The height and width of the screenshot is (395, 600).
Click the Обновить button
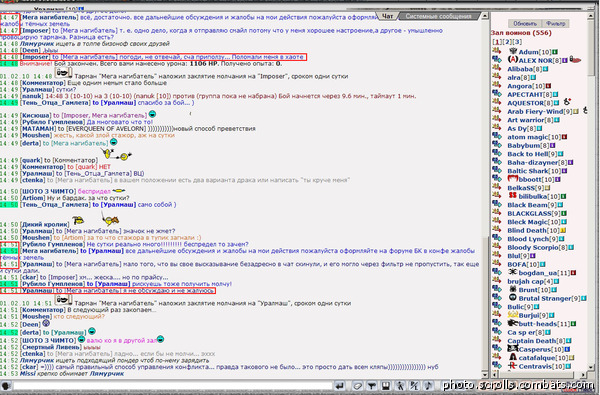(525, 24)
